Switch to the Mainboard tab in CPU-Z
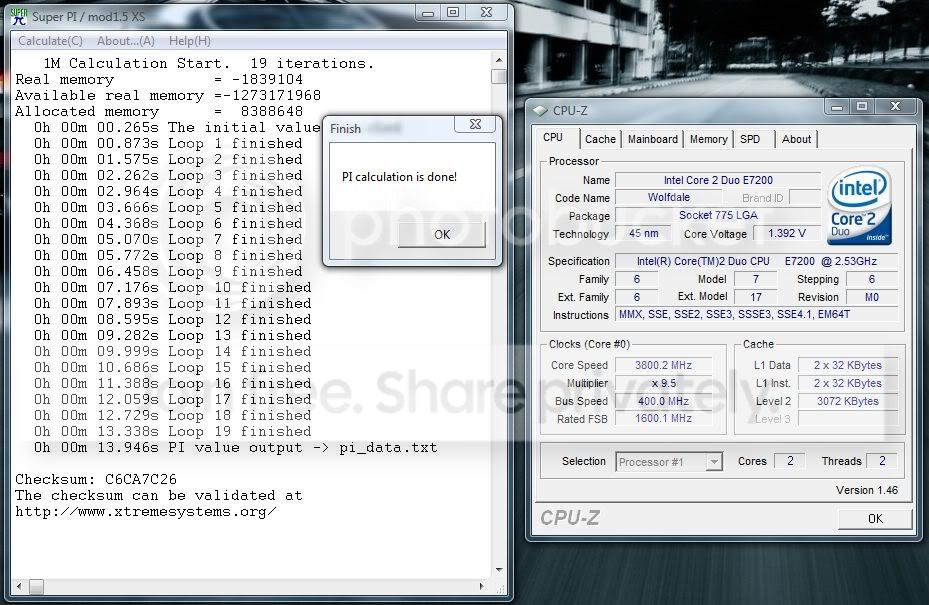Image resolution: width=929 pixels, height=605 pixels. click(652, 139)
